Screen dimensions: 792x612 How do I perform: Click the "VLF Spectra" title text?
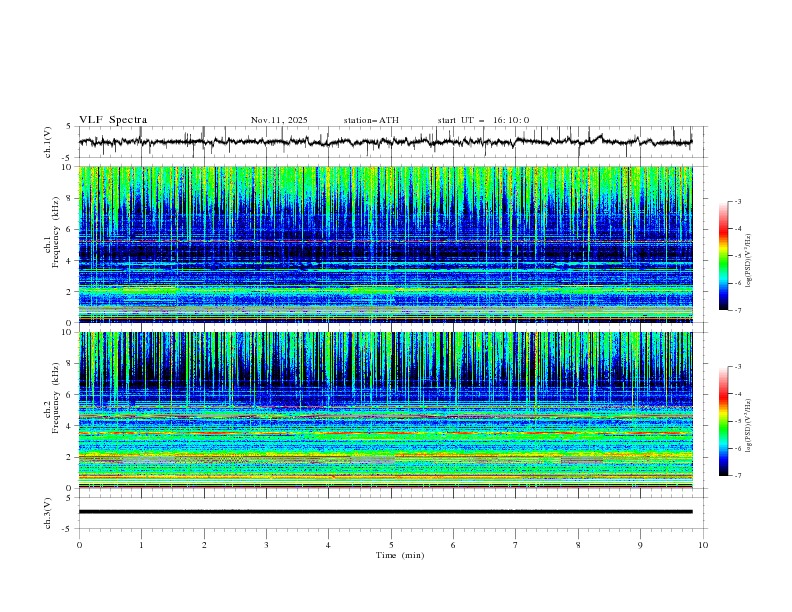click(x=113, y=120)
